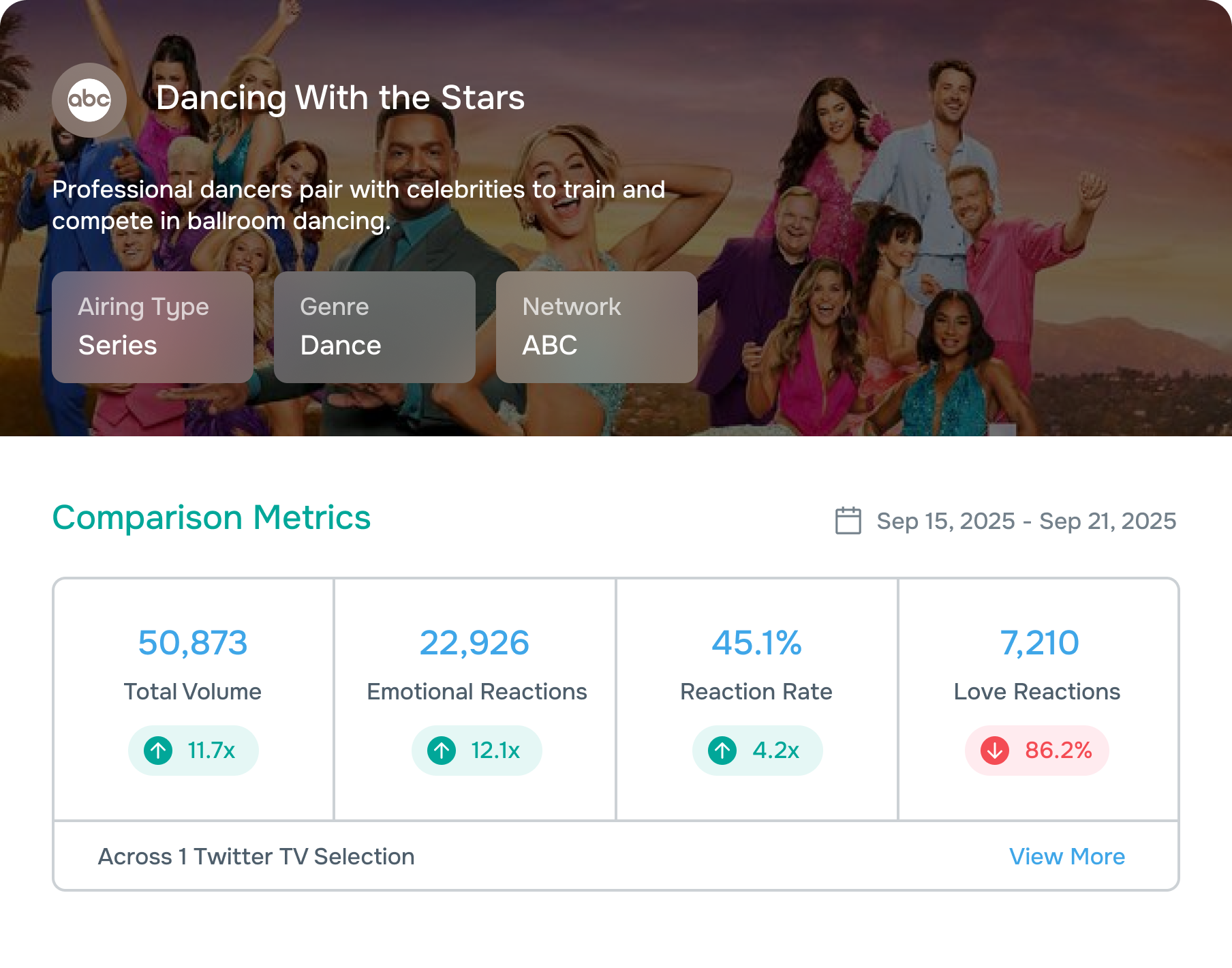This screenshot has height=968, width=1232.
Task: Open the View More link
Action: 1067,856
